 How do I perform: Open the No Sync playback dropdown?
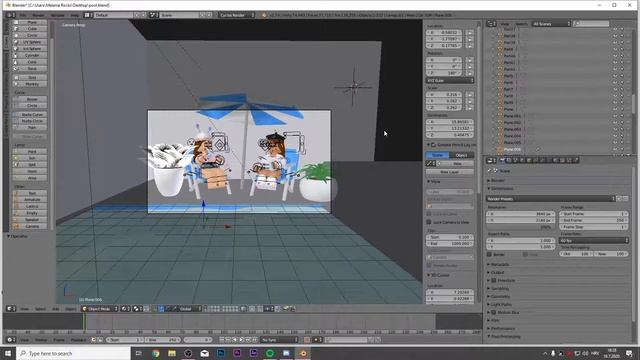coord(280,340)
